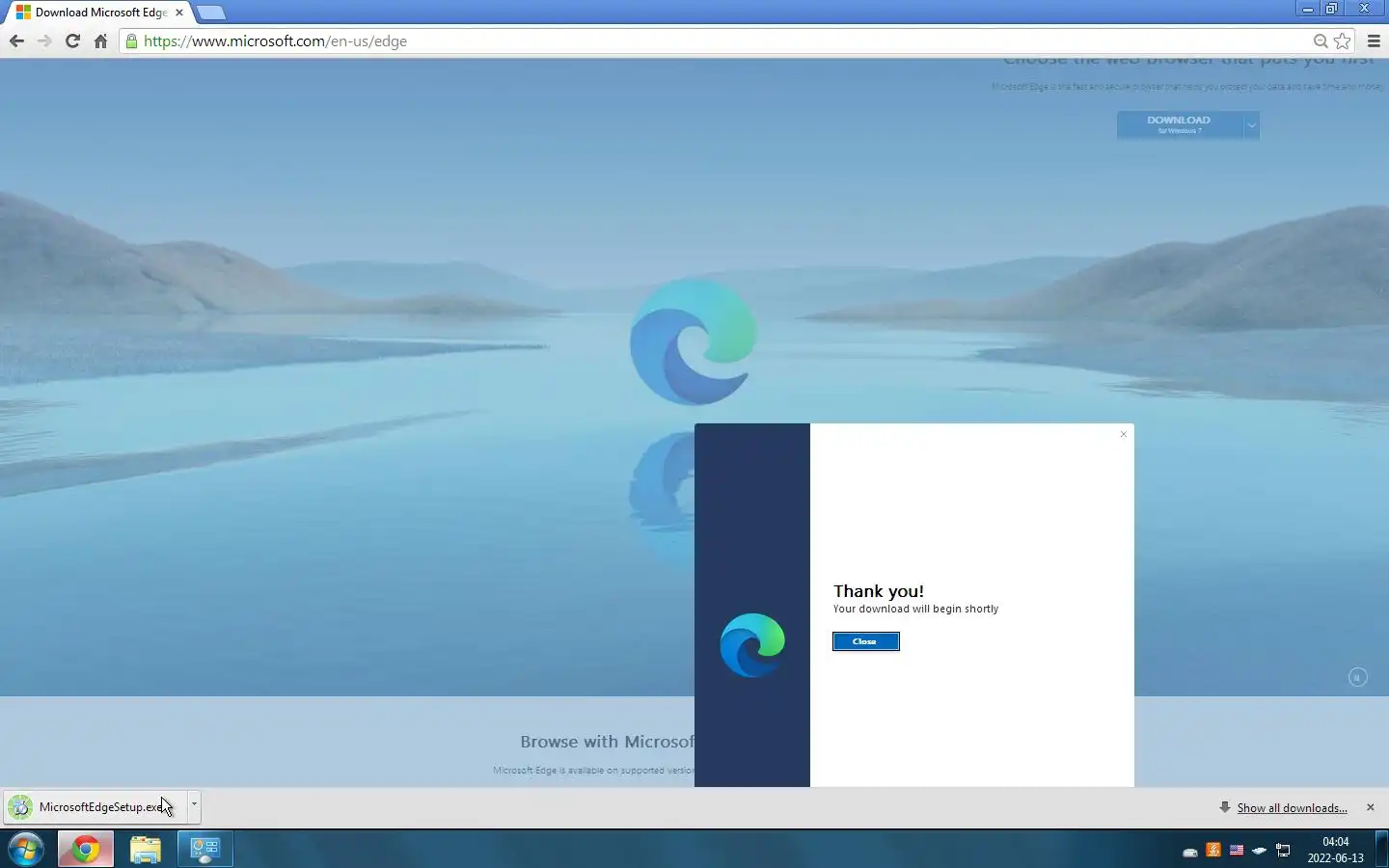The height and width of the screenshot is (868, 1389).
Task: Open a new tab with new-tab button
Action: click(210, 13)
